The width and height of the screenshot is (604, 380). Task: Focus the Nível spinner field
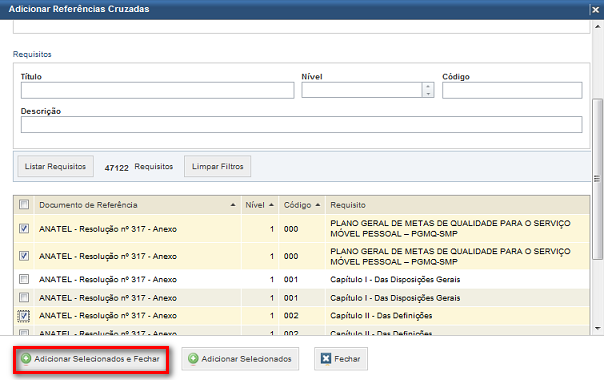coord(362,90)
